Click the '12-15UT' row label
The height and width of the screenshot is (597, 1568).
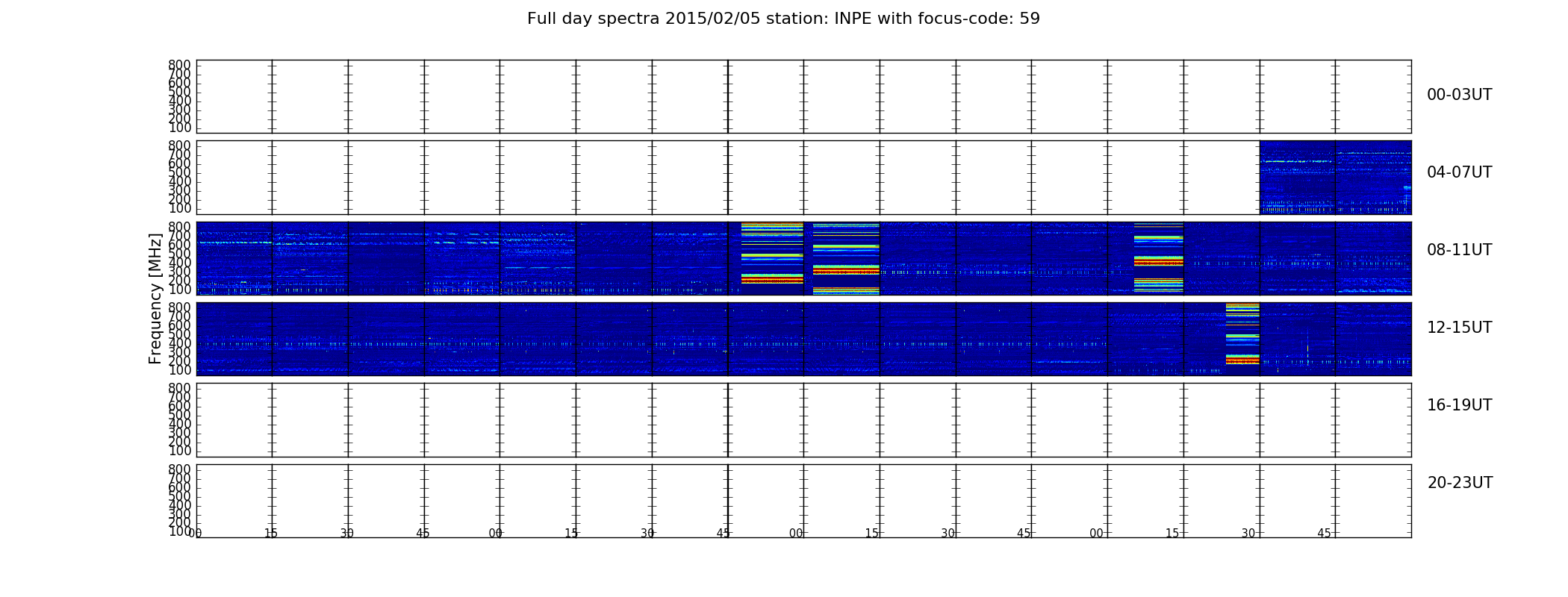[x=1459, y=328]
